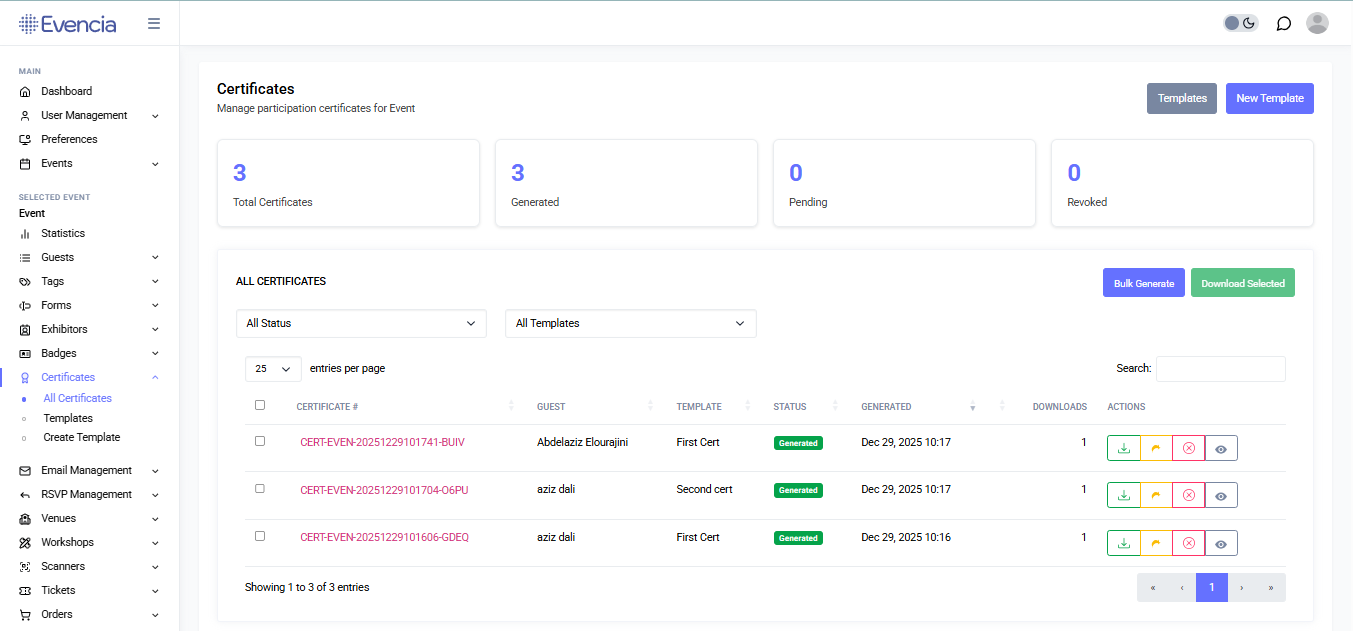Viewport: 1353px width, 631px height.
Task: Click the hamburger menu beside the Evencia logo
Action: 154,22
